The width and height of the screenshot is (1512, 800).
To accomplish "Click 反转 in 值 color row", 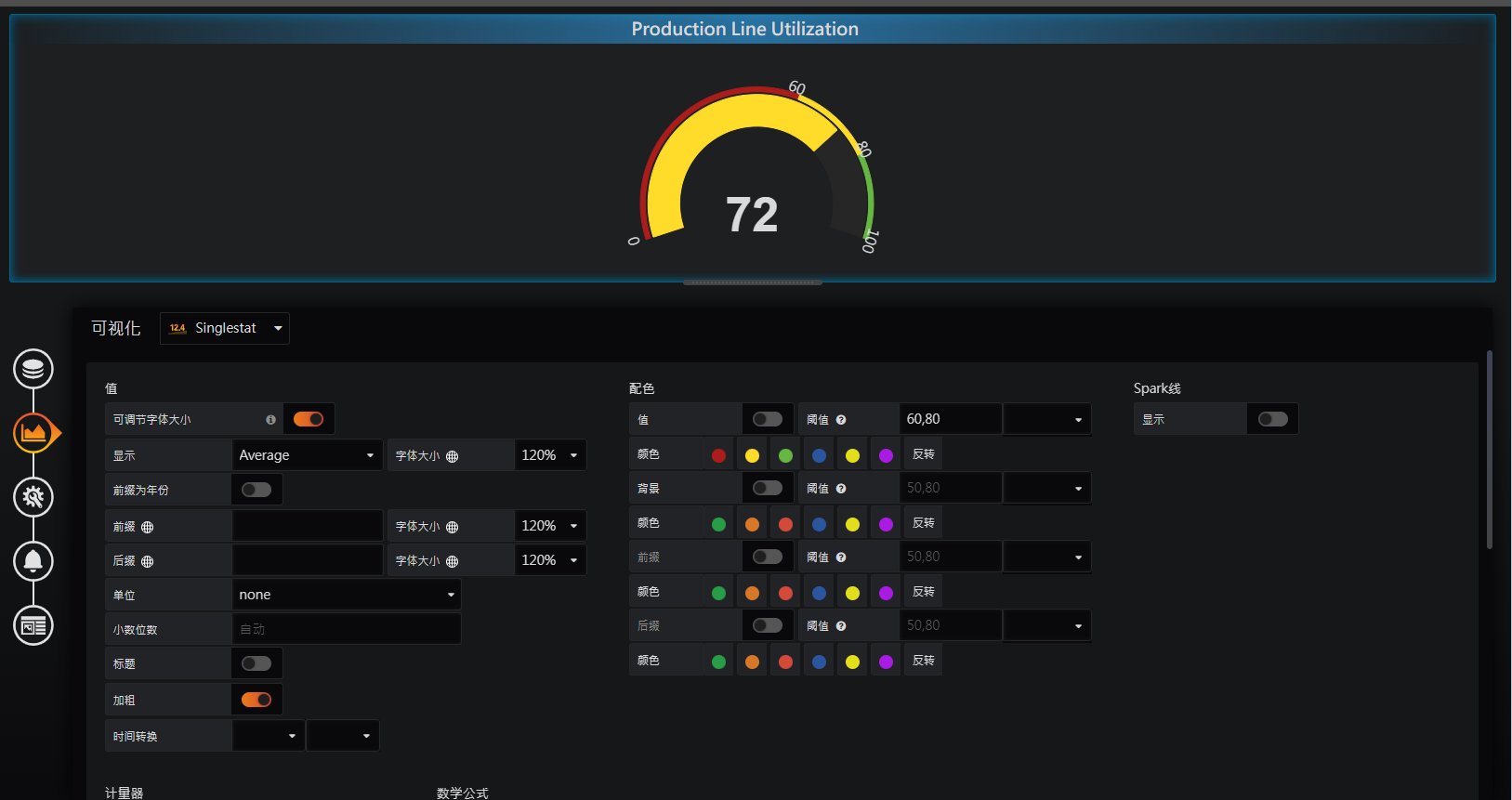I will tap(924, 454).
